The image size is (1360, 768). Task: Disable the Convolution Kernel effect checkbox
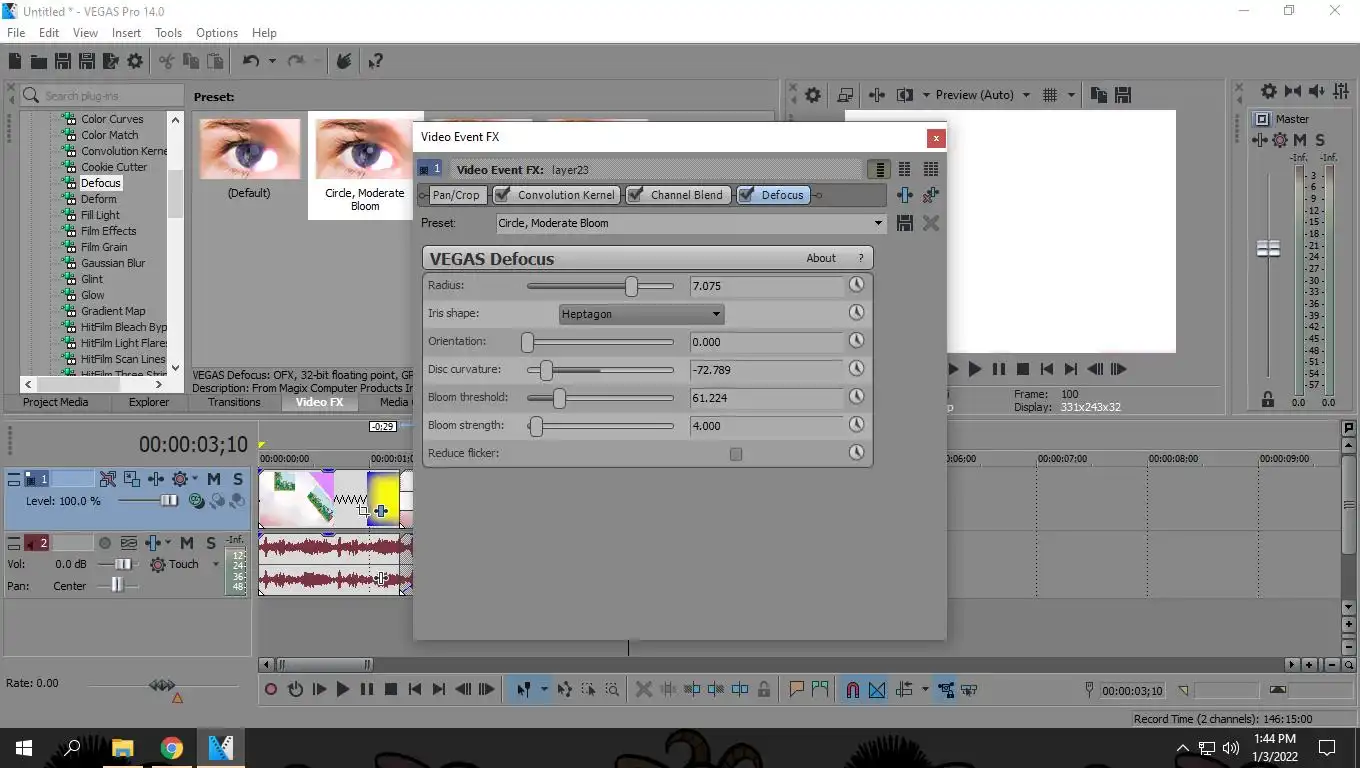coord(502,195)
